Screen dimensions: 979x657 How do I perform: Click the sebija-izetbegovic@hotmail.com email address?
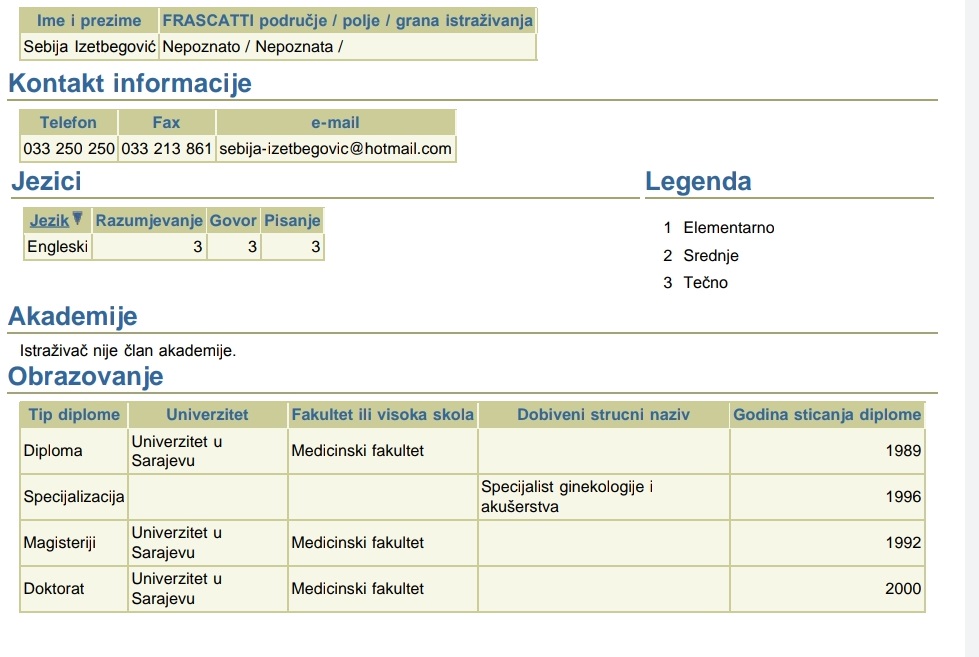(x=335, y=149)
